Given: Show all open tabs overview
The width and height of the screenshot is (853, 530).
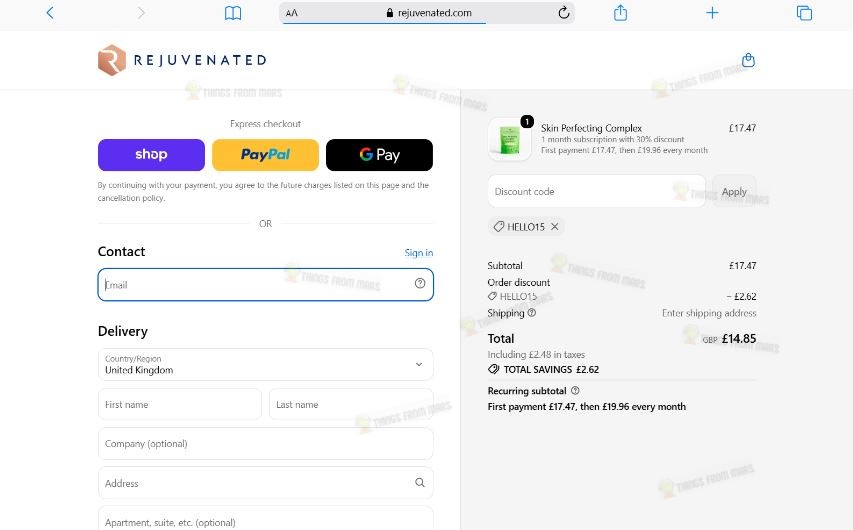Looking at the screenshot, I should click(x=804, y=13).
